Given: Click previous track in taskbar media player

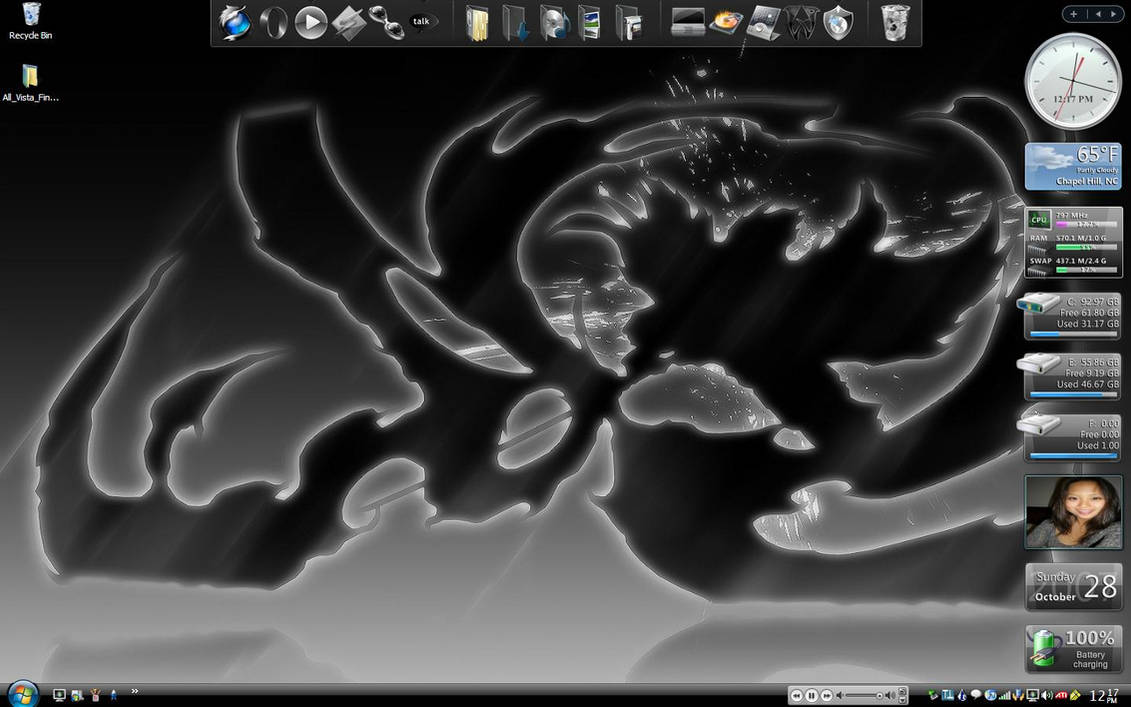Looking at the screenshot, I should pyautogui.click(x=796, y=695).
